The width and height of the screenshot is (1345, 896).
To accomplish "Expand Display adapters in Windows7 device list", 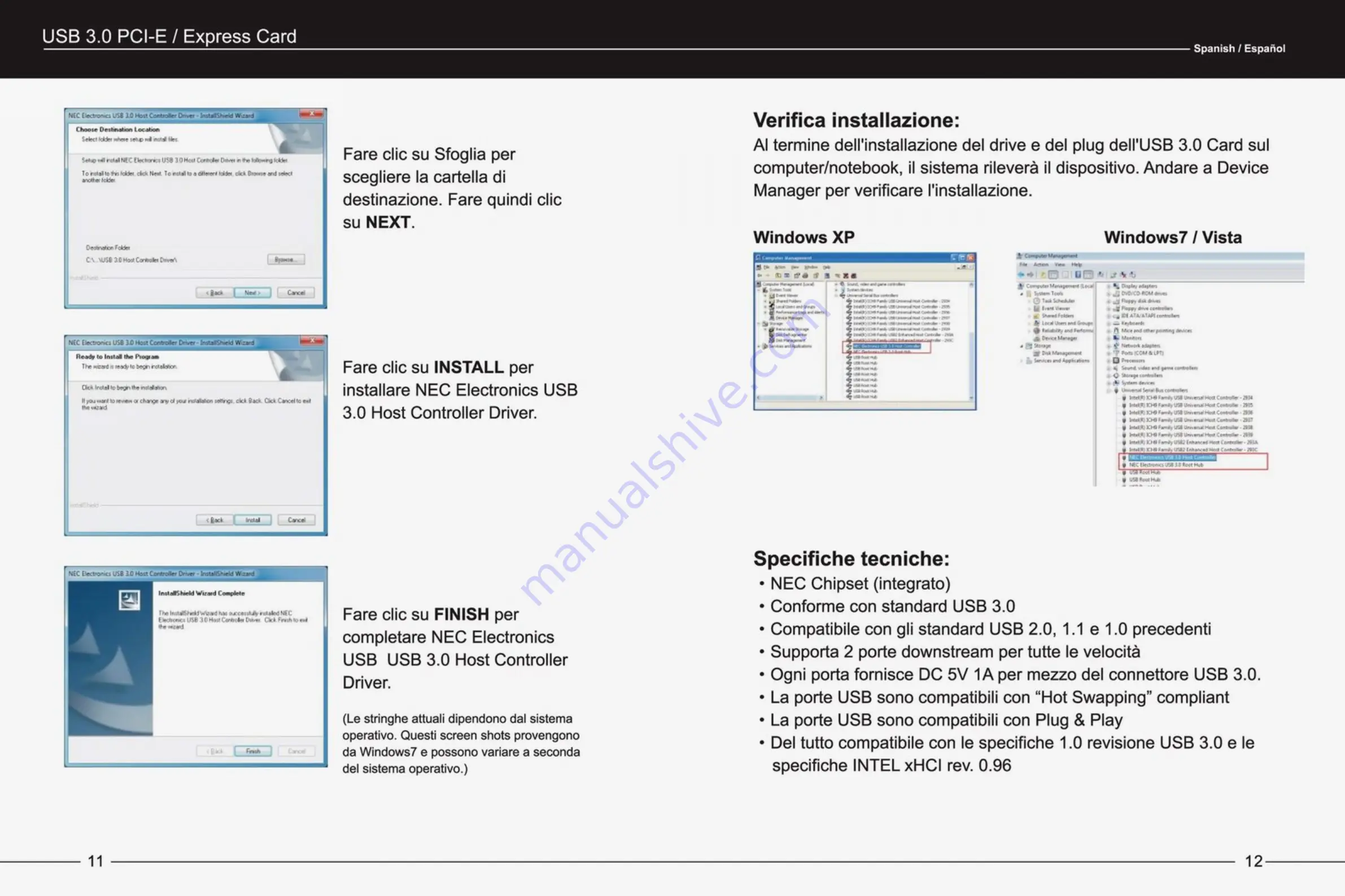I will pyautogui.click(x=1108, y=286).
